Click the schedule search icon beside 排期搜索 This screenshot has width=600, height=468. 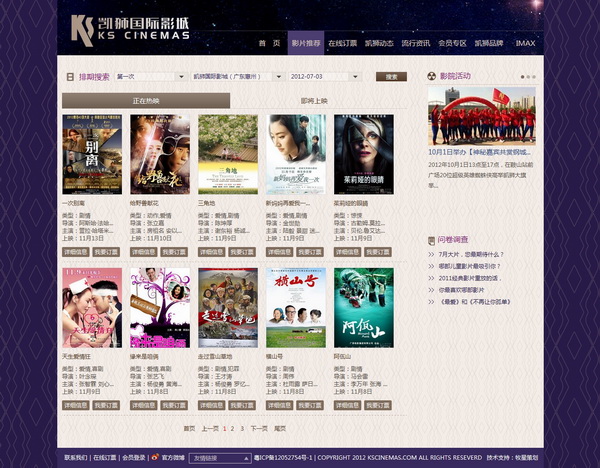(70, 77)
